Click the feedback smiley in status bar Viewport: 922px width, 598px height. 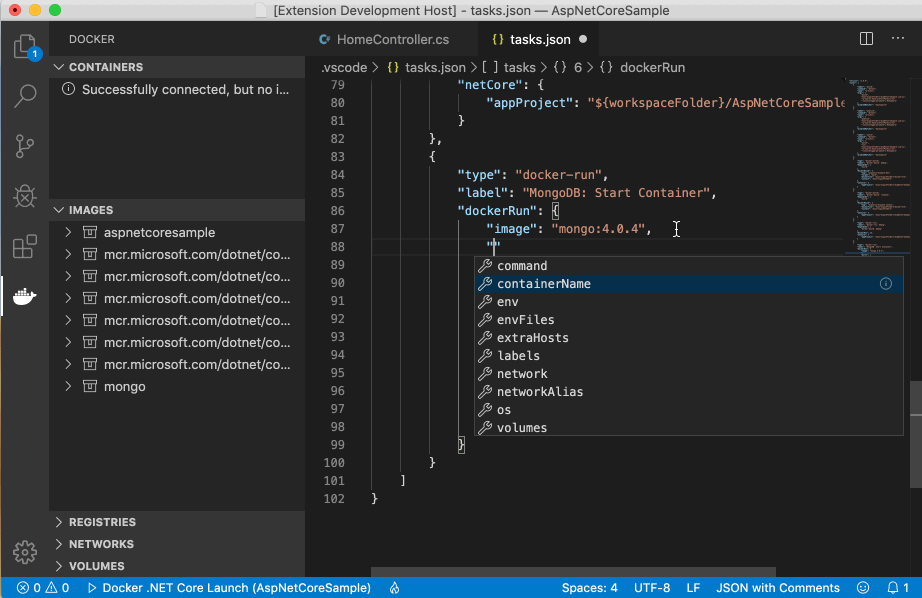click(863, 587)
